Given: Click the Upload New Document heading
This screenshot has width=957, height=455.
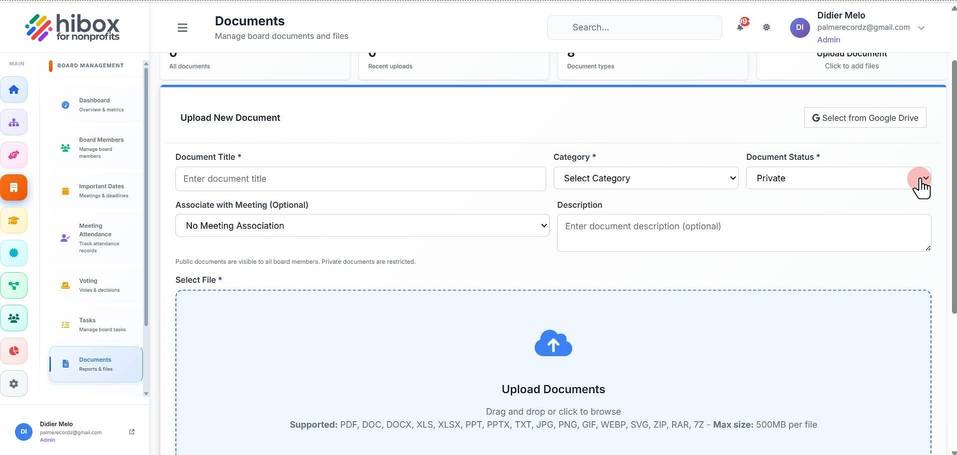Looking at the screenshot, I should pos(230,117).
